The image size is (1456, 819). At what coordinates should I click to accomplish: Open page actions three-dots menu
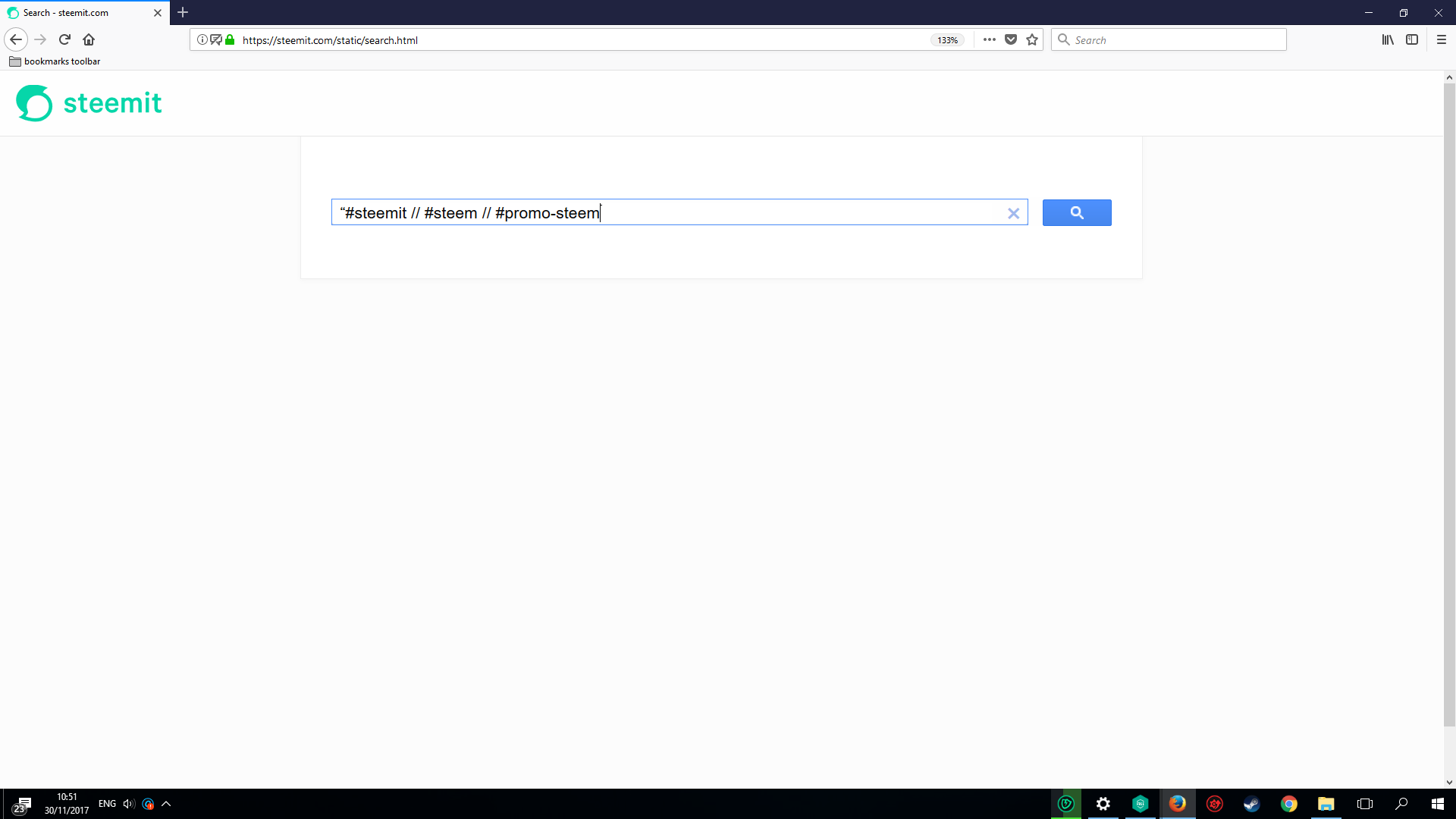tap(989, 39)
